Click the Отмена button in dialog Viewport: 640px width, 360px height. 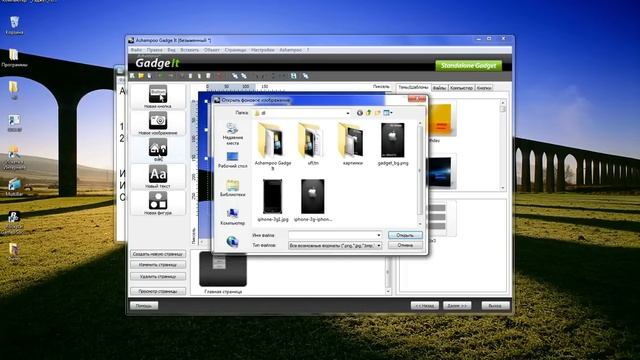[x=405, y=245]
